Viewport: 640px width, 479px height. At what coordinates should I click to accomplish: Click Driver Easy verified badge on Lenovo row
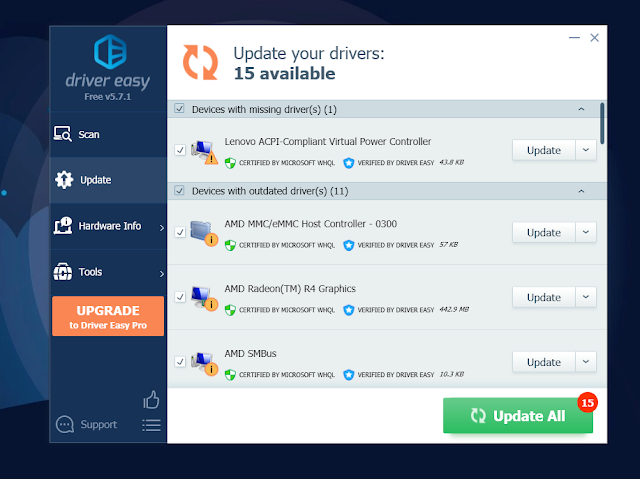click(349, 163)
